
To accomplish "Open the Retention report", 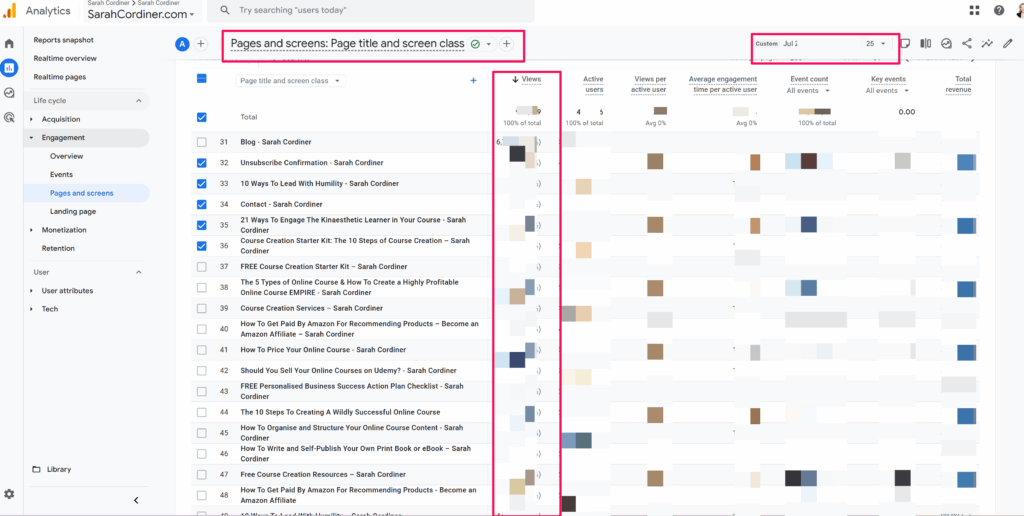I will pyautogui.click(x=58, y=248).
